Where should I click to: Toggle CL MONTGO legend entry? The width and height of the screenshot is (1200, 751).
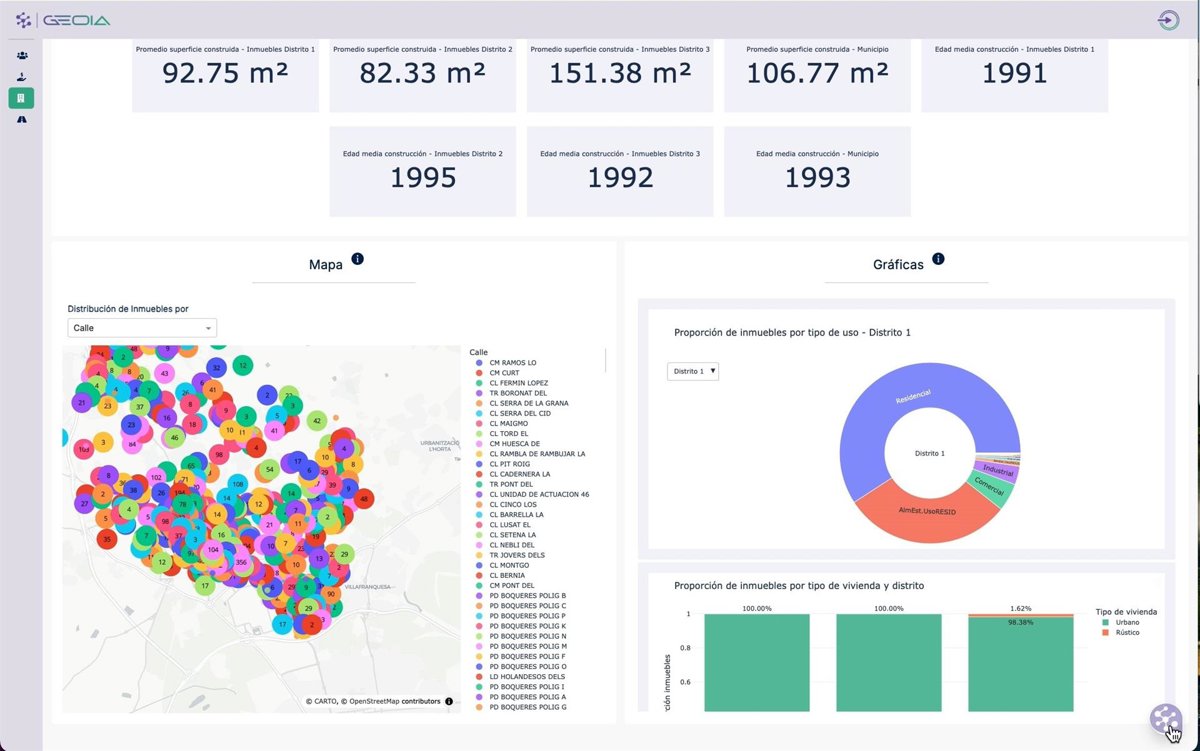point(509,565)
